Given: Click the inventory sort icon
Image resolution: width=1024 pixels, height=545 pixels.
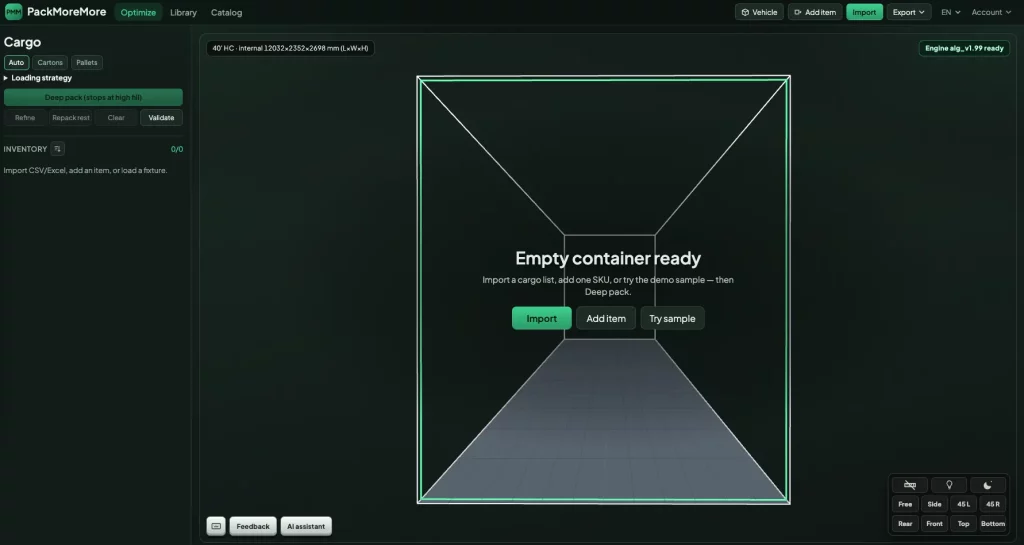Looking at the screenshot, I should click(x=57, y=149).
